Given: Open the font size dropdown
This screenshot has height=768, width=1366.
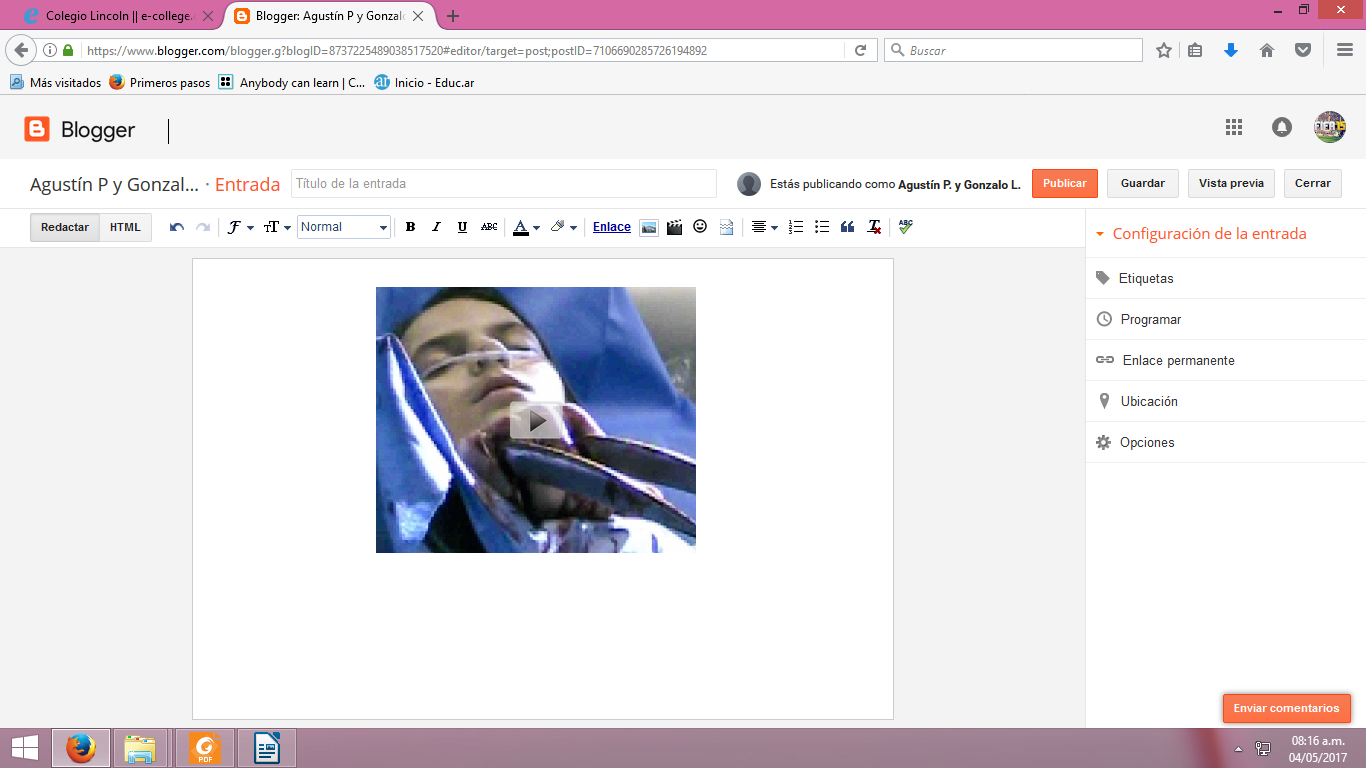Looking at the screenshot, I should point(277,227).
